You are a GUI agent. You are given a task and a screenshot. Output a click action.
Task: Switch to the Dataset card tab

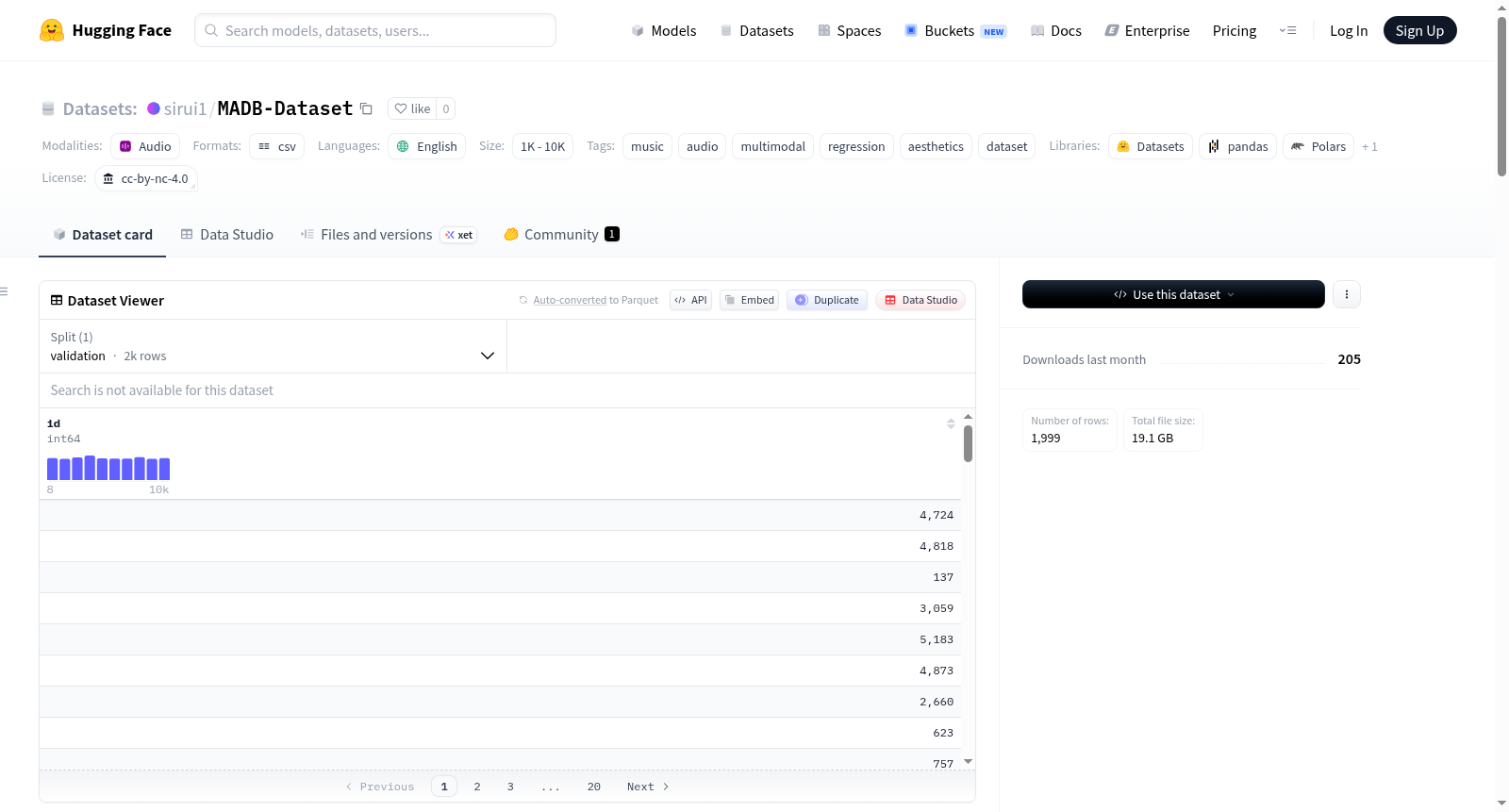point(103,235)
